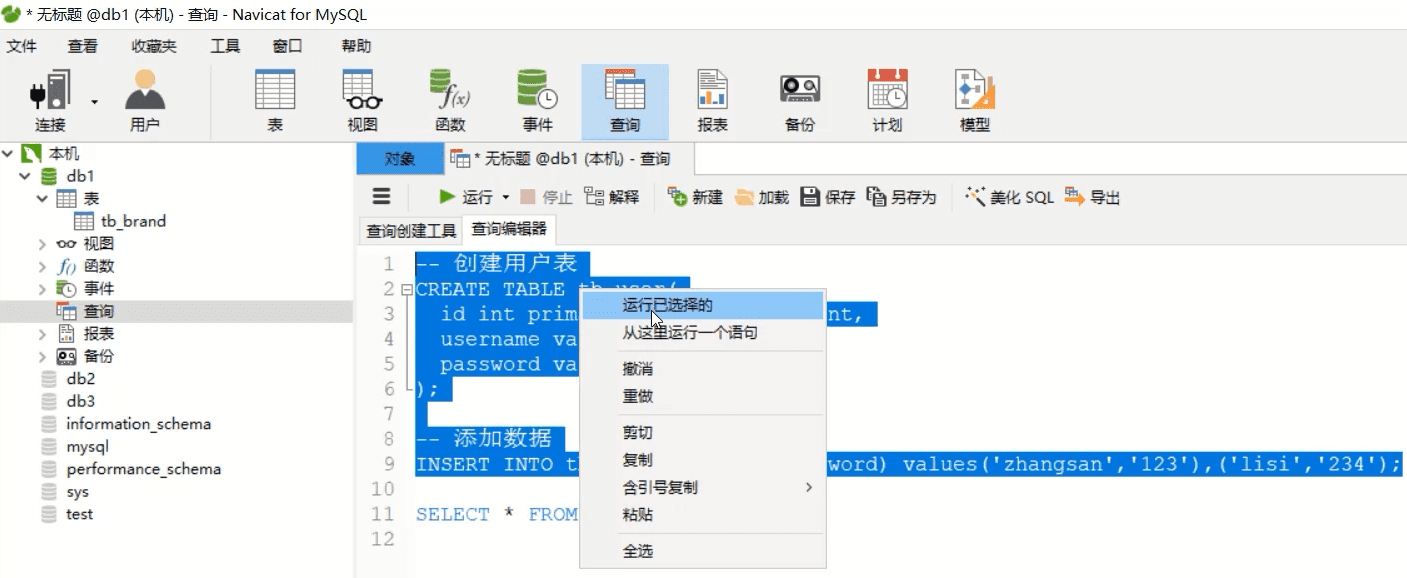Image resolution: width=1407 pixels, height=578 pixels.
Task: Choose 运行已选择的 from the context menu
Action: [x=667, y=305]
